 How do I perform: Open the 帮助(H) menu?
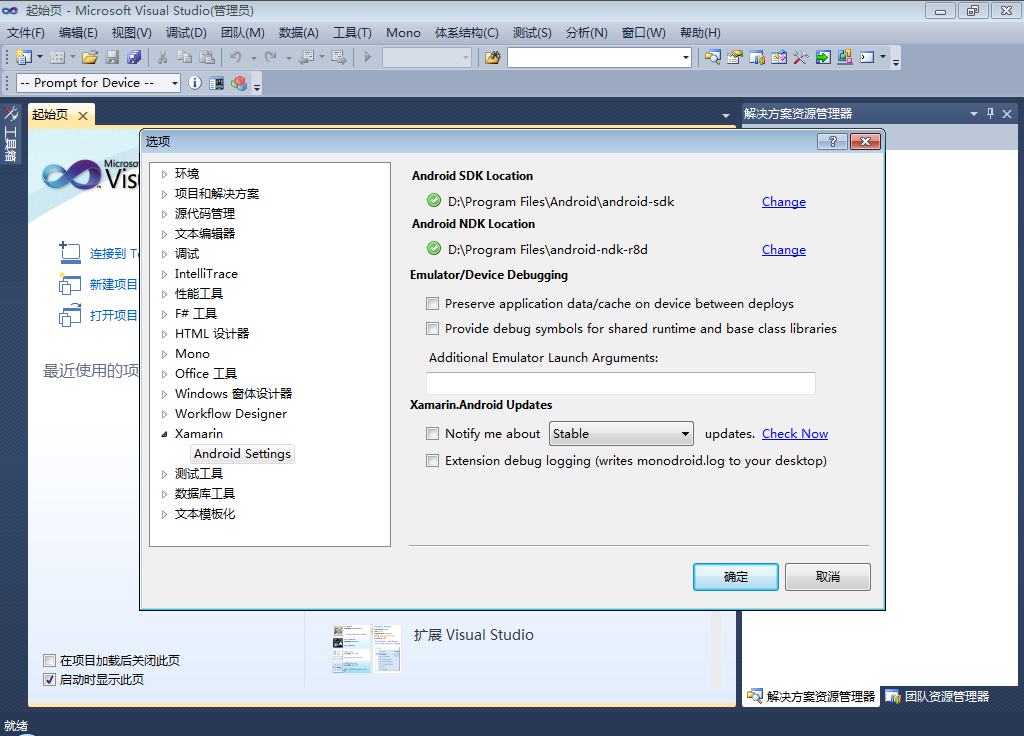pyautogui.click(x=700, y=33)
